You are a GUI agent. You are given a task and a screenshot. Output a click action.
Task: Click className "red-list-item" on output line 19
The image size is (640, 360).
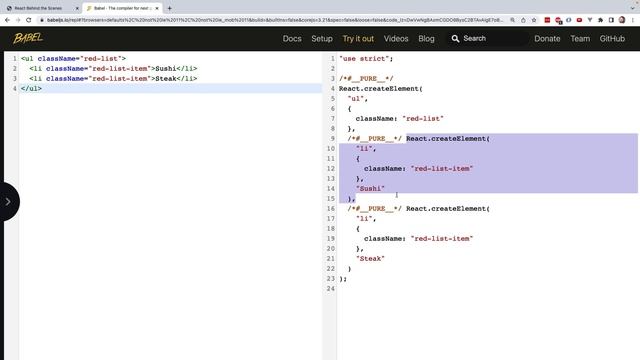pos(418,238)
